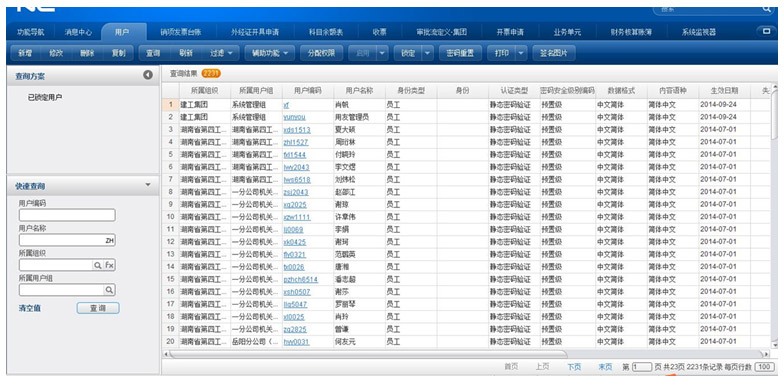Click the 认证类型 column header

click(x=514, y=91)
